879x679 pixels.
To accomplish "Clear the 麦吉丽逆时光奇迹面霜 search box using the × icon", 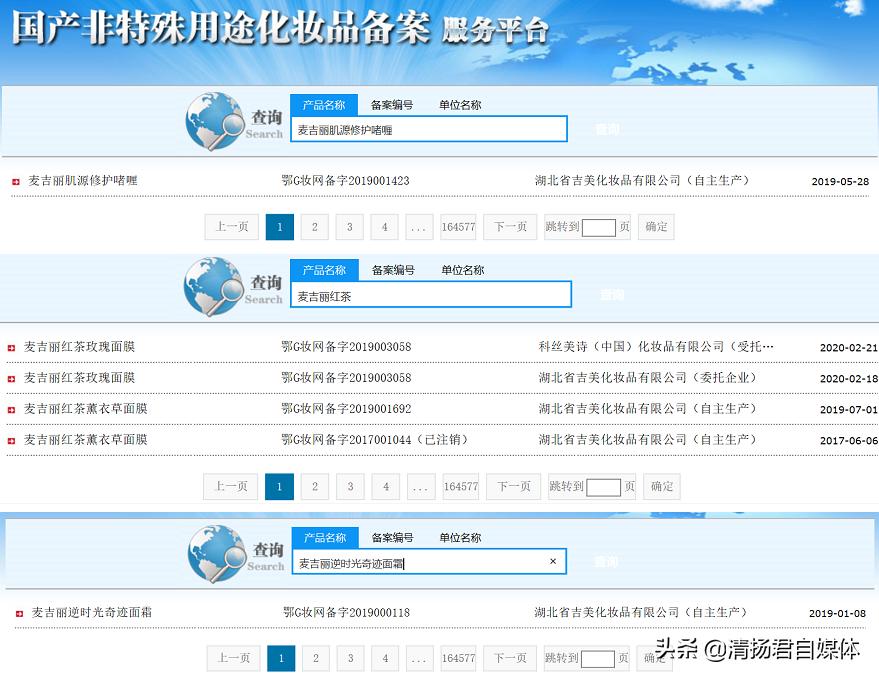I will (553, 562).
